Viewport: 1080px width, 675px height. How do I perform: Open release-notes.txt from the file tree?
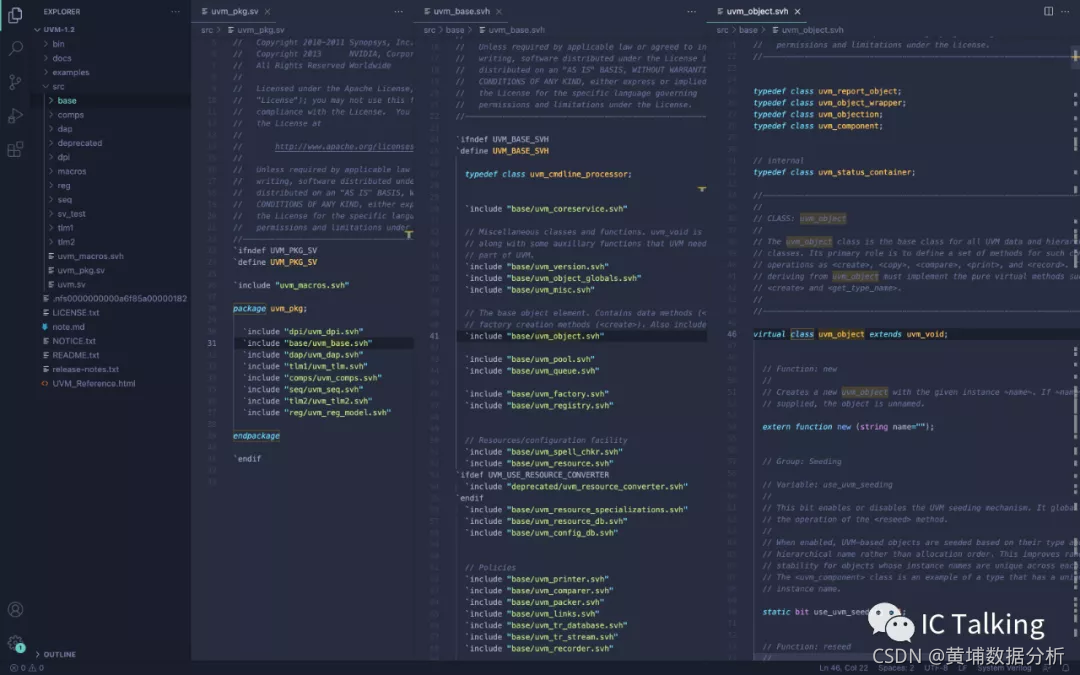(x=85, y=369)
